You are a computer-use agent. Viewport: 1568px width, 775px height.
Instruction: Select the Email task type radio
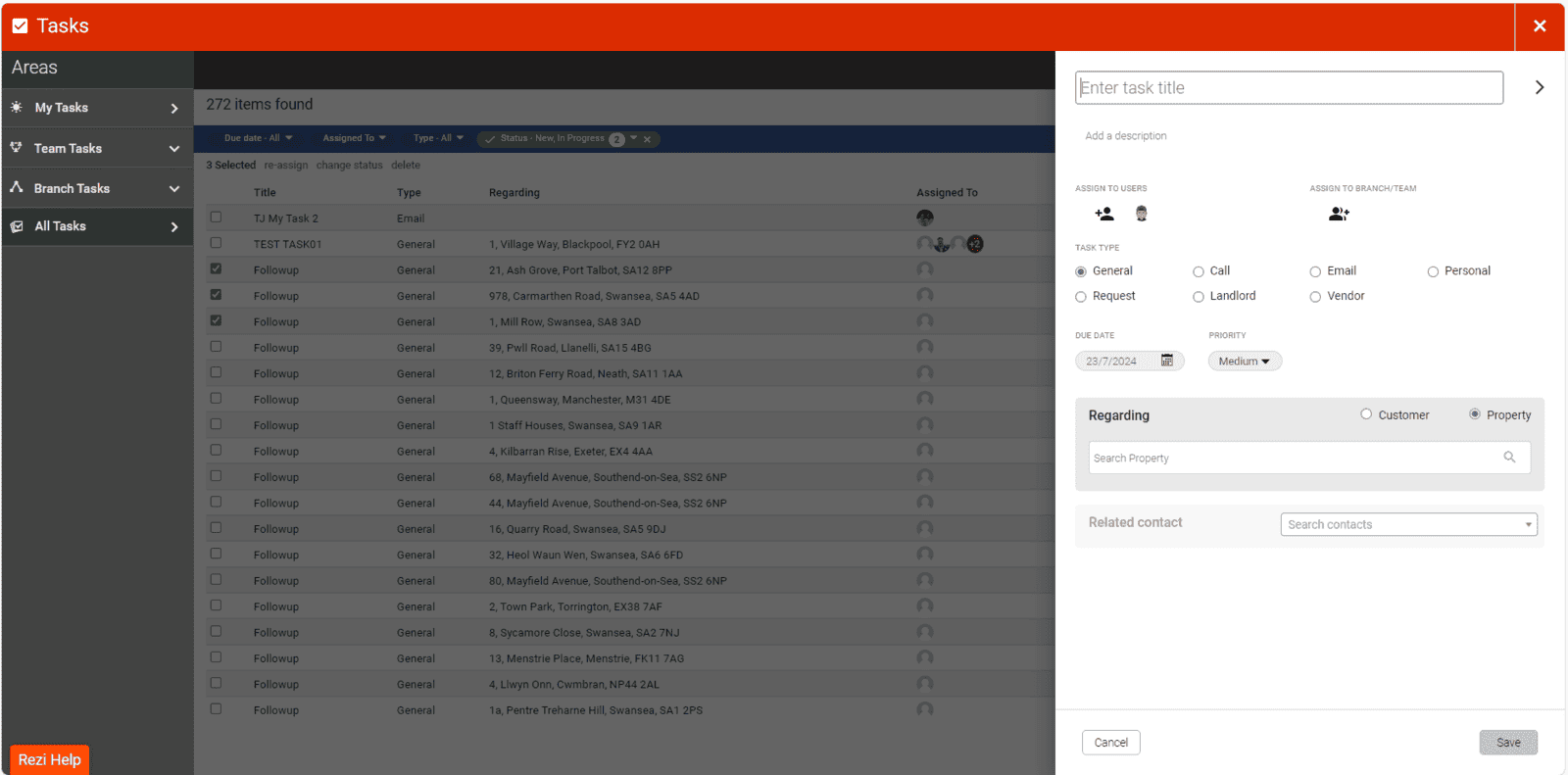point(1315,271)
